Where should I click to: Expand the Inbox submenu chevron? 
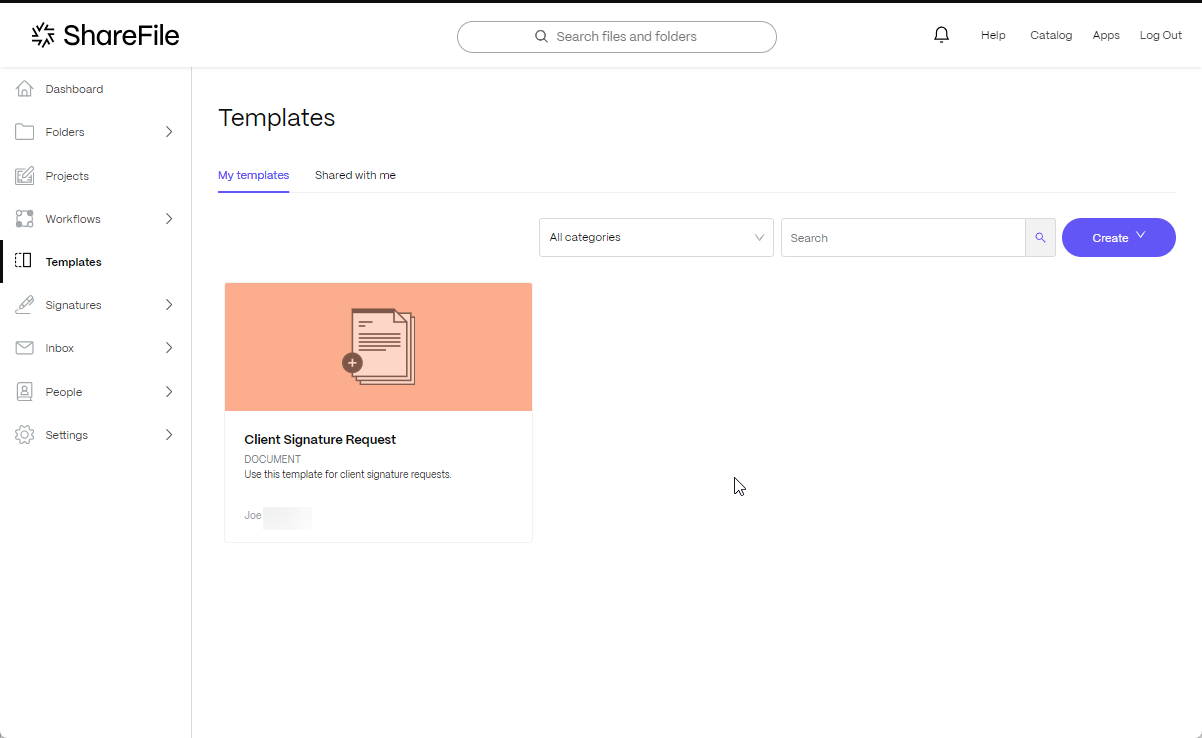(169, 348)
